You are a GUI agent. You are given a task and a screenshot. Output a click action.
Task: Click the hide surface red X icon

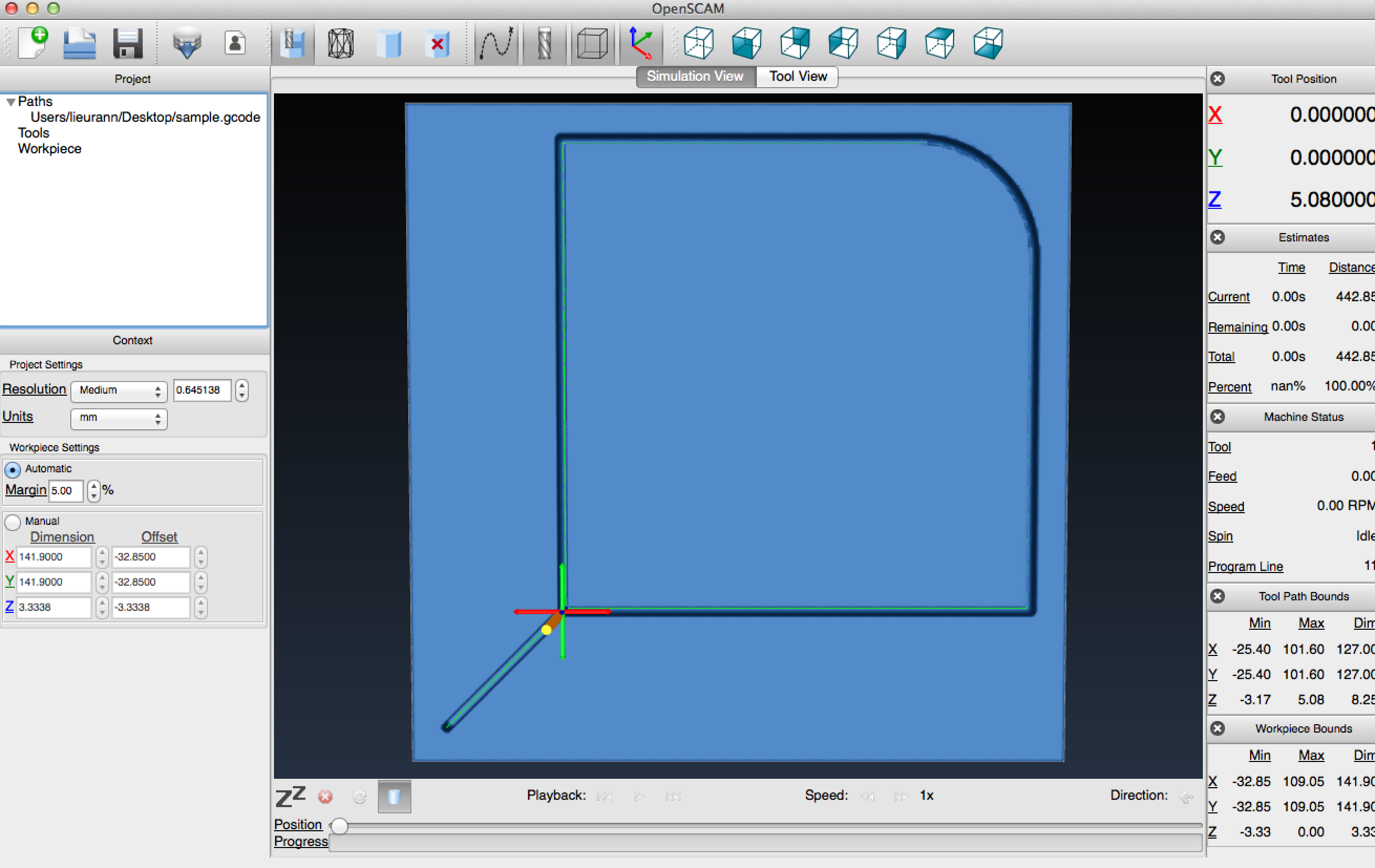tap(437, 44)
